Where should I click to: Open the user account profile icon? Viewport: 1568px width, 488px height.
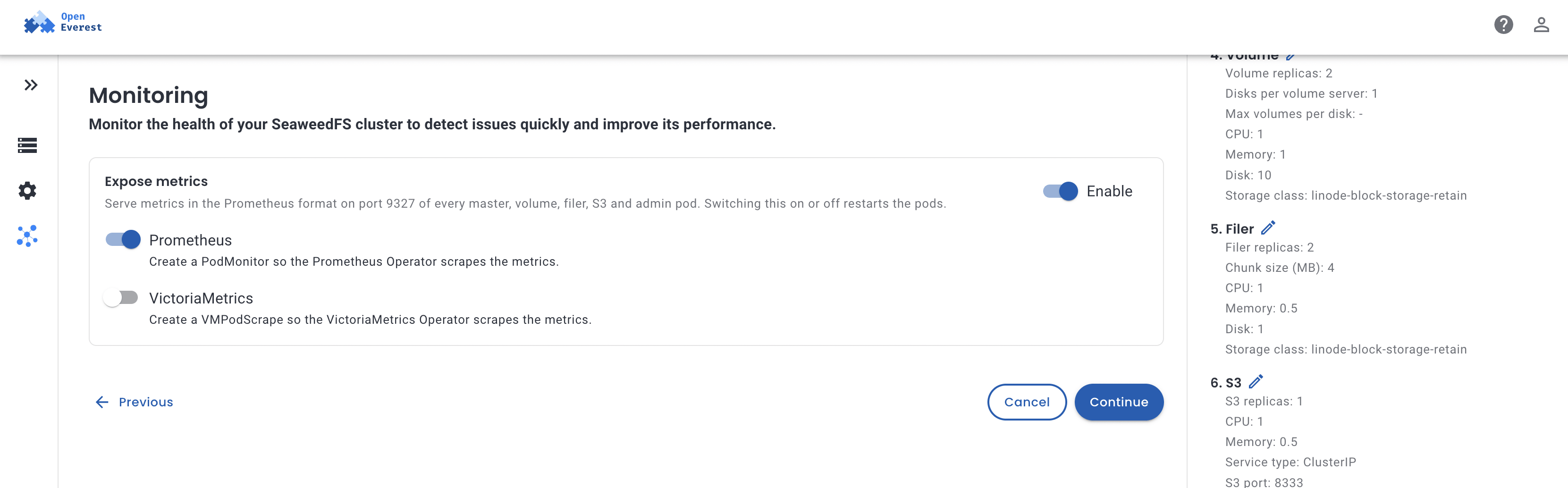coord(1541,25)
